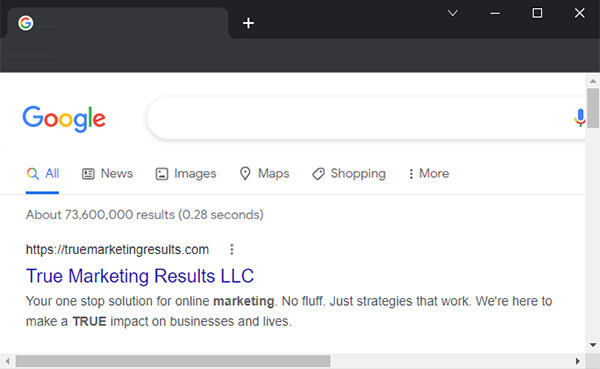Switch to the News results tab
The height and width of the screenshot is (369, 600).
click(x=108, y=173)
